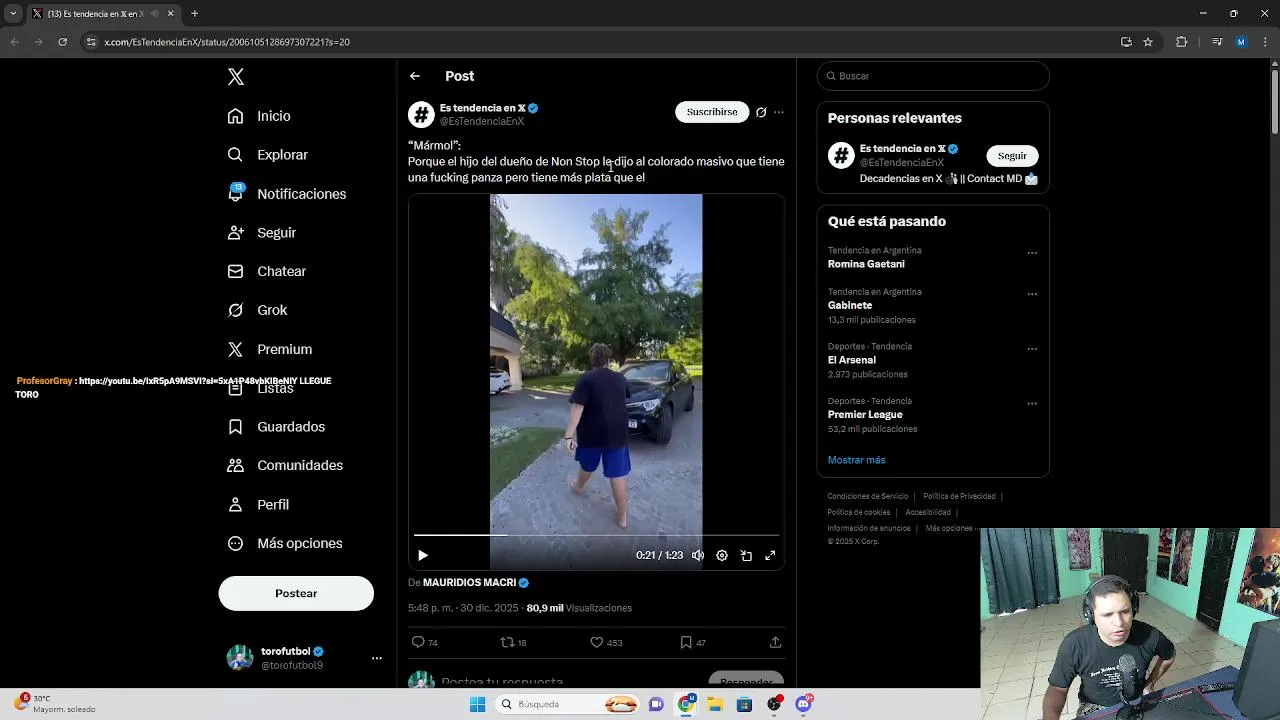Seek along the video progress bar
The image size is (1280, 720).
(x=596, y=535)
